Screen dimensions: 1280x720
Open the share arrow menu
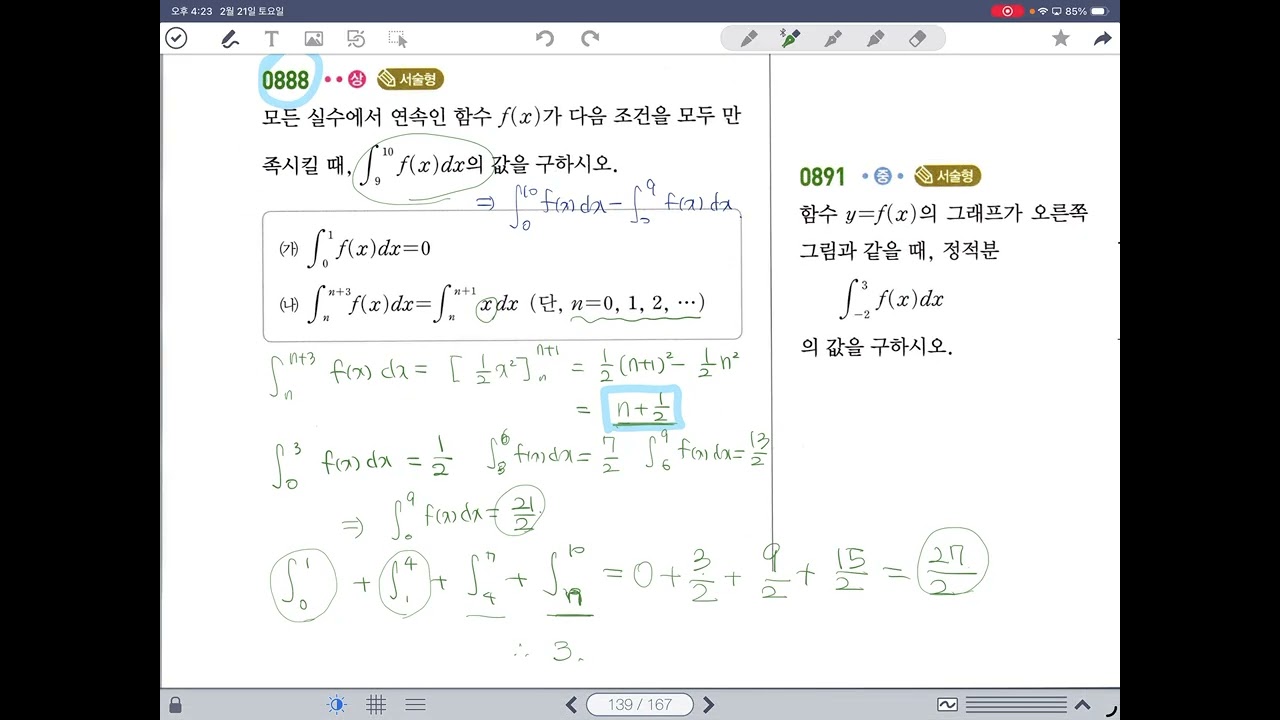(x=1103, y=39)
